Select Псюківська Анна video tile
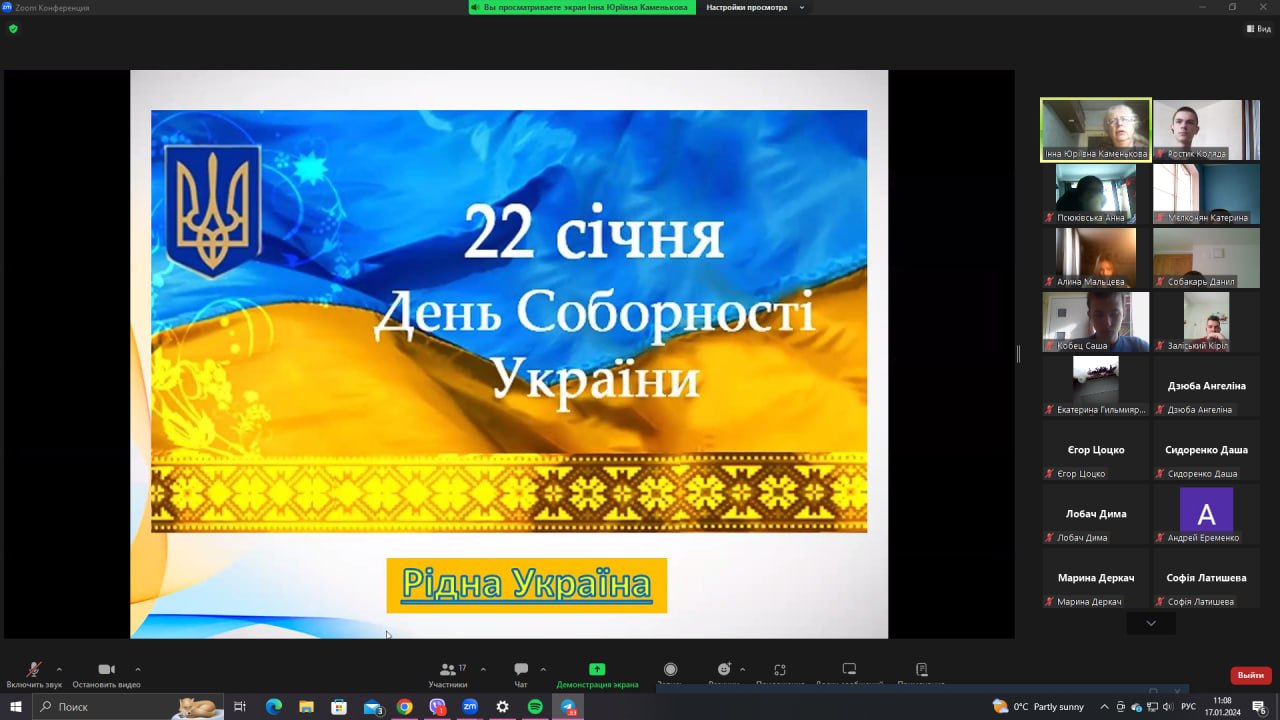This screenshot has width=1280, height=720. click(x=1096, y=194)
